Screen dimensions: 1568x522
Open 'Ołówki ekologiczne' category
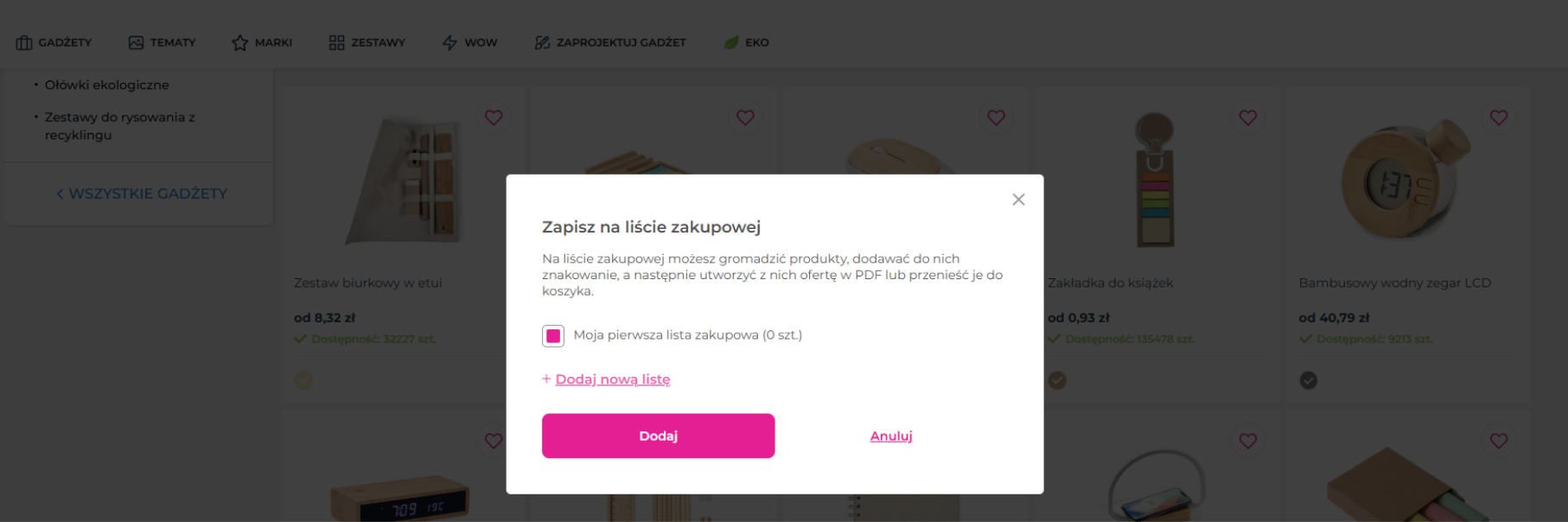107,85
